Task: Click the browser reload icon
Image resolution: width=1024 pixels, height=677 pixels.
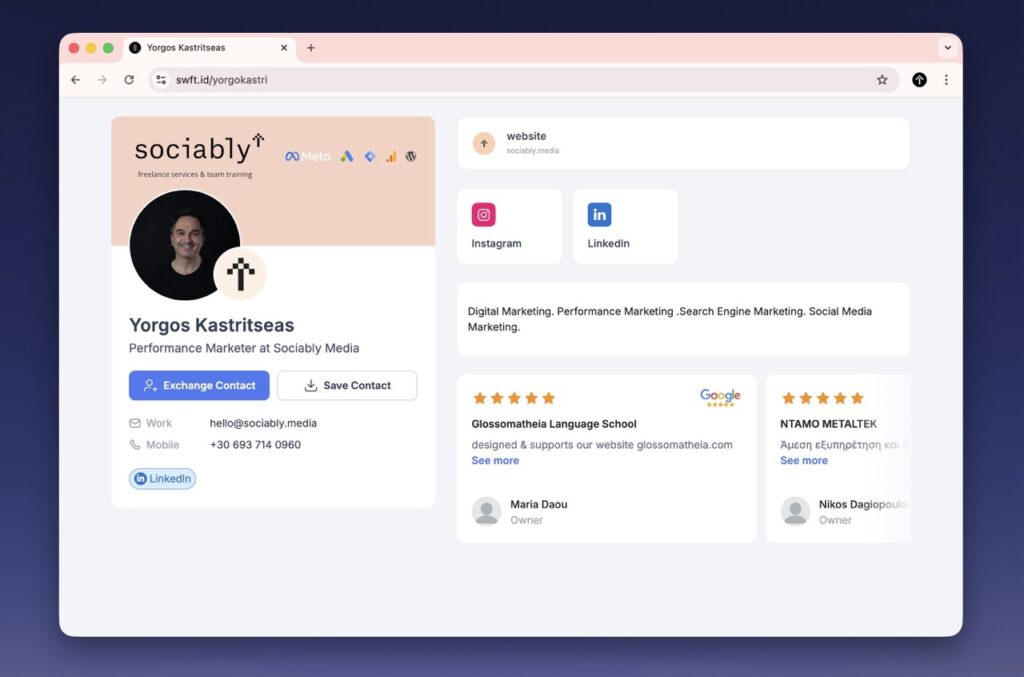Action: [x=129, y=80]
